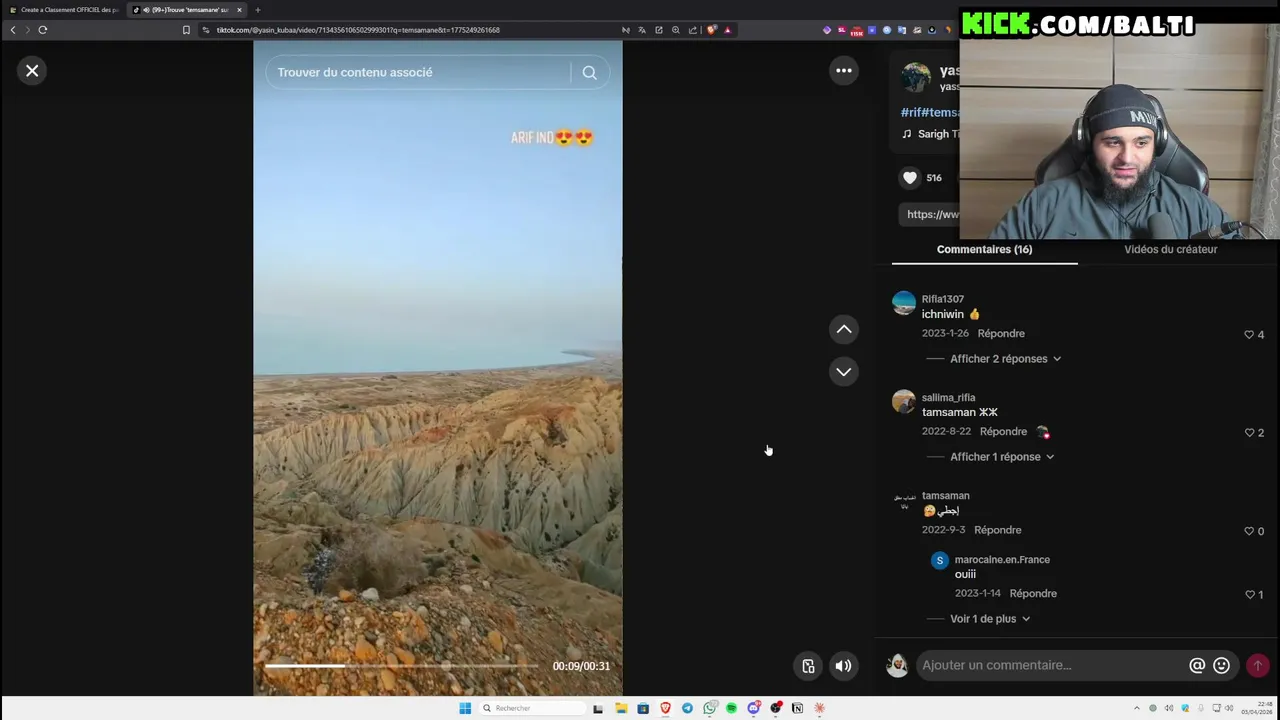Like marocaine.en.France's reply
Viewport: 1280px width, 720px height.
(1249, 595)
